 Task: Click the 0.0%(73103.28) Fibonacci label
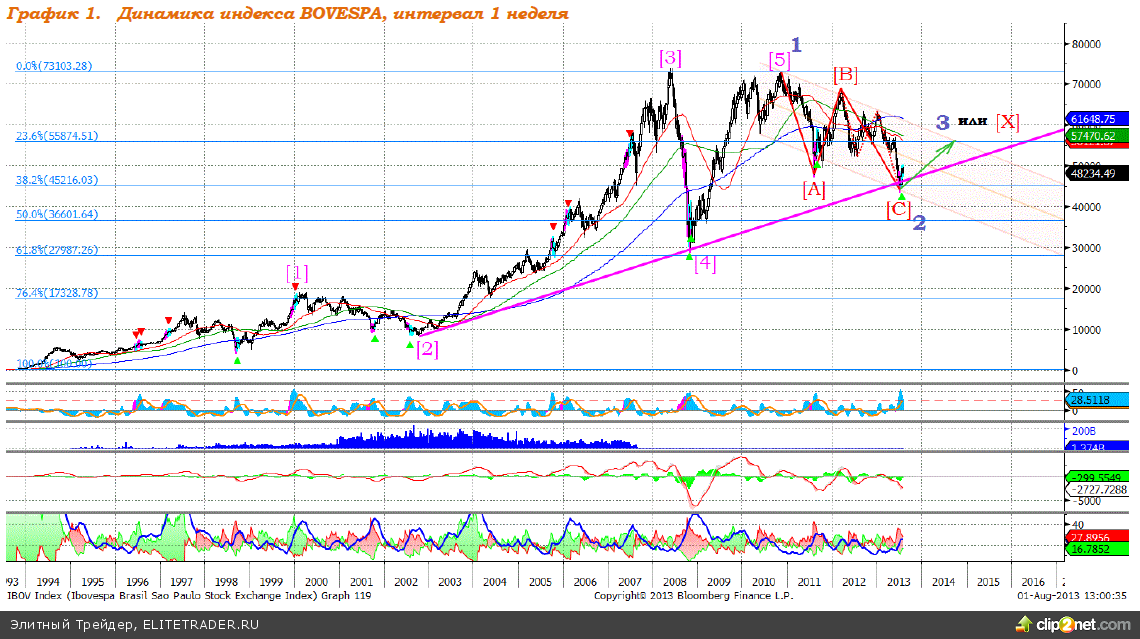coord(54,66)
